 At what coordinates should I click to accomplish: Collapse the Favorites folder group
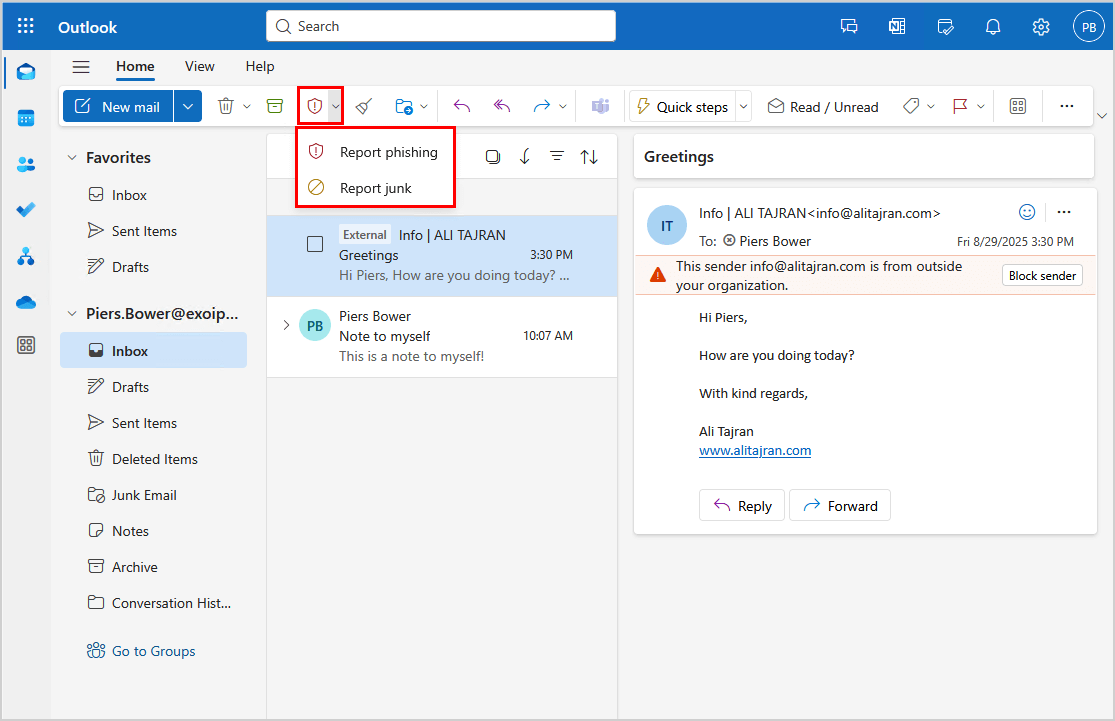tap(72, 158)
